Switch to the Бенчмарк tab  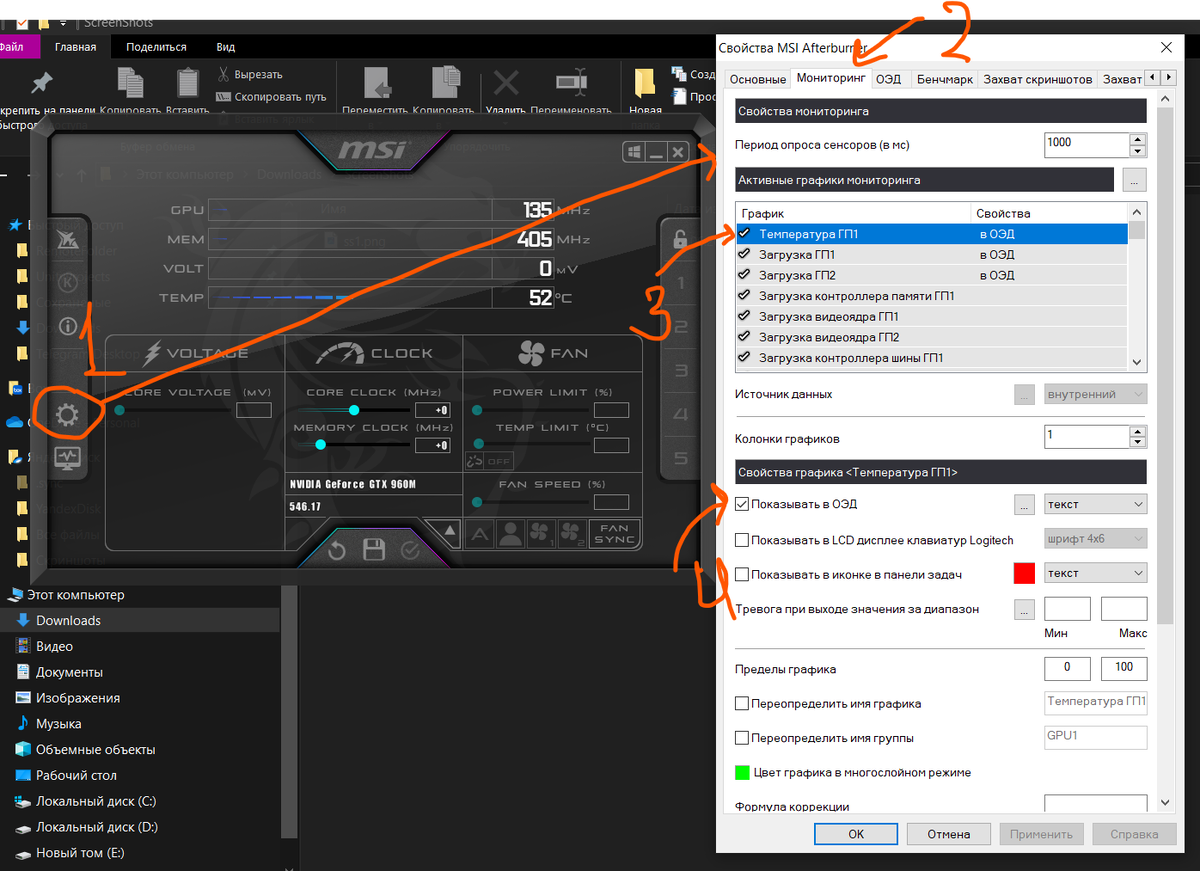(x=944, y=79)
